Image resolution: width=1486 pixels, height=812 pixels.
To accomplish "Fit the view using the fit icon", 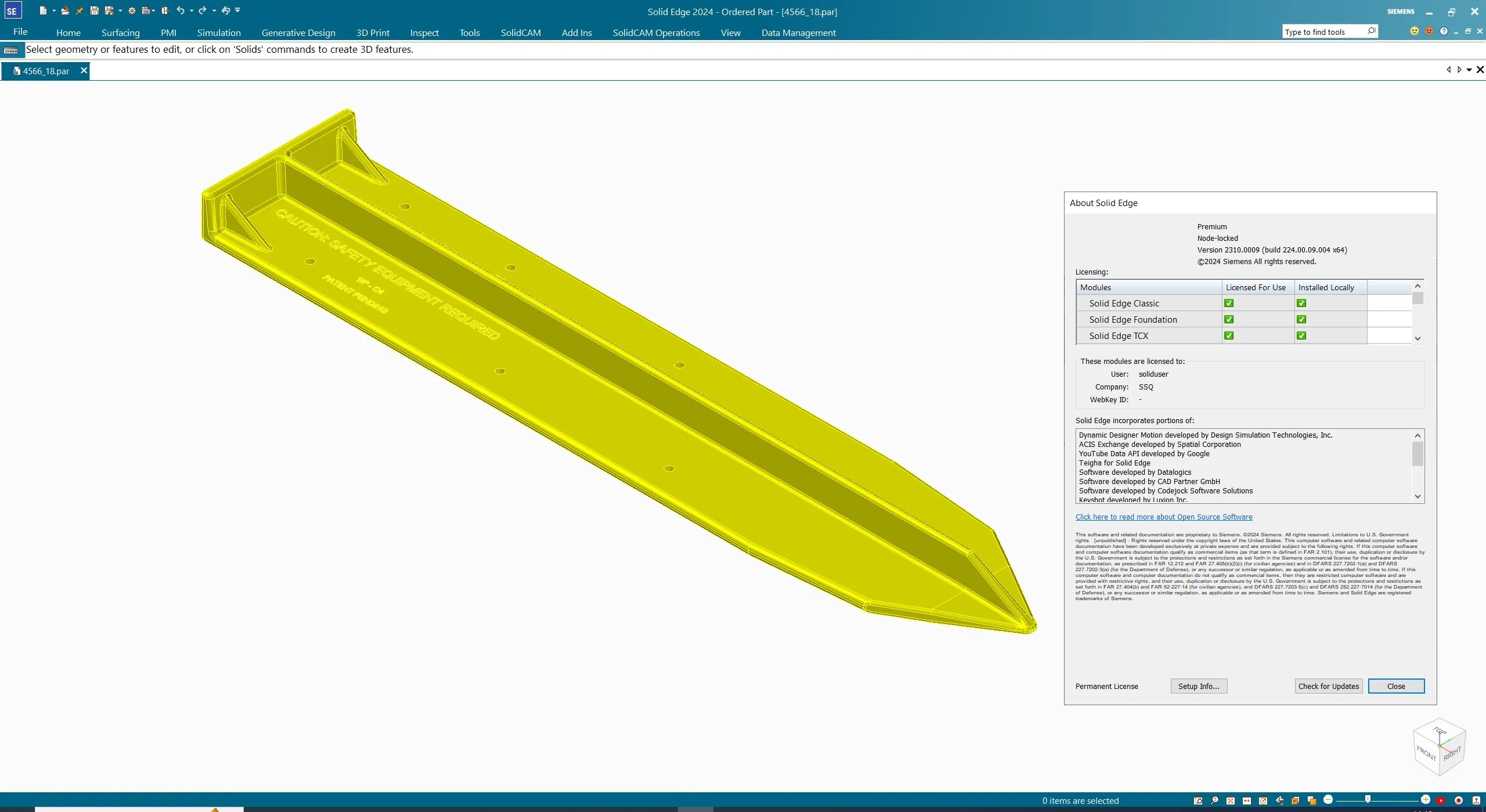I will pyautogui.click(x=1231, y=801).
